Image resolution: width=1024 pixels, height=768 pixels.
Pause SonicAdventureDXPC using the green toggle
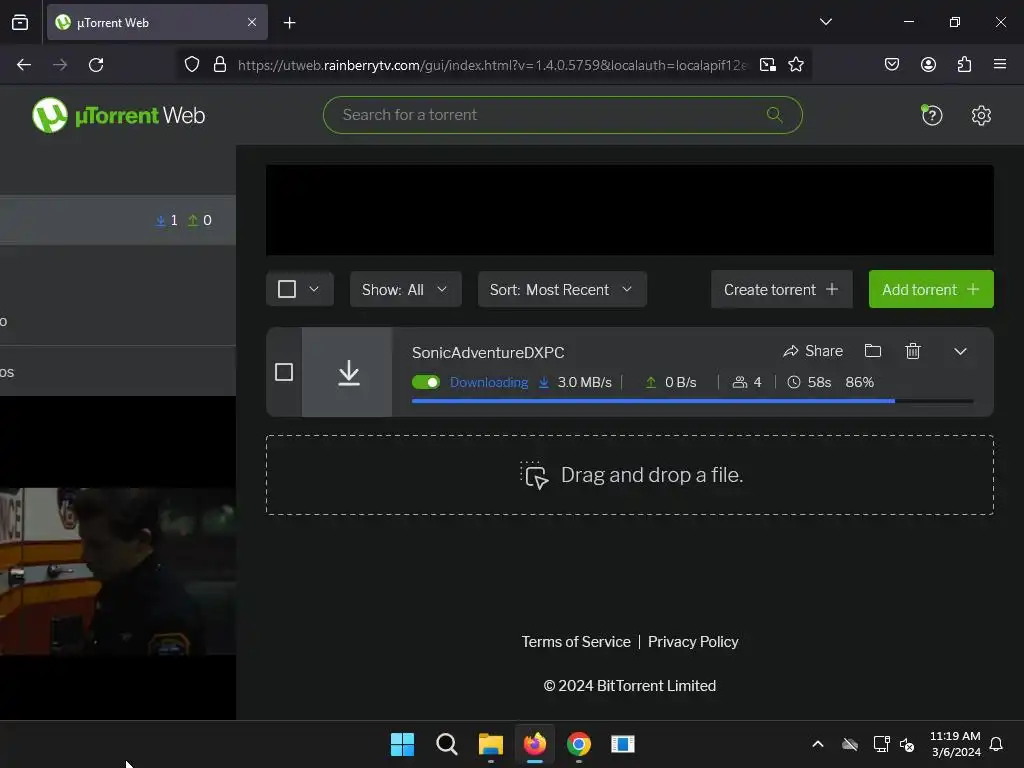426,382
